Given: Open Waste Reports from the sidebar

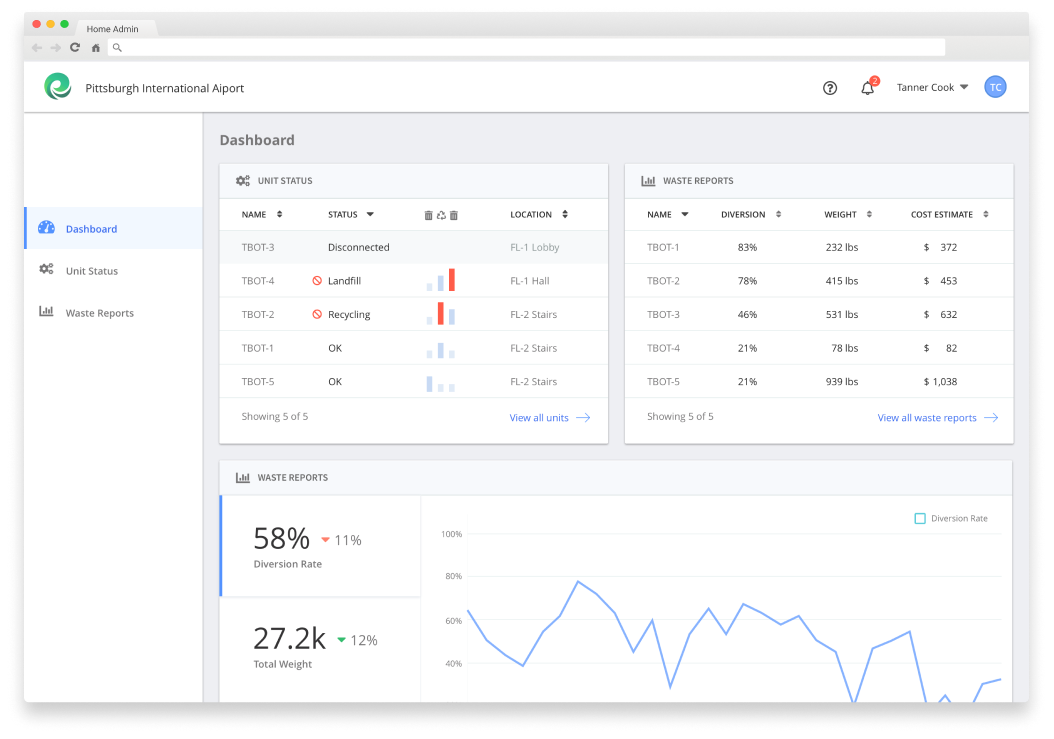Looking at the screenshot, I should [114, 313].
